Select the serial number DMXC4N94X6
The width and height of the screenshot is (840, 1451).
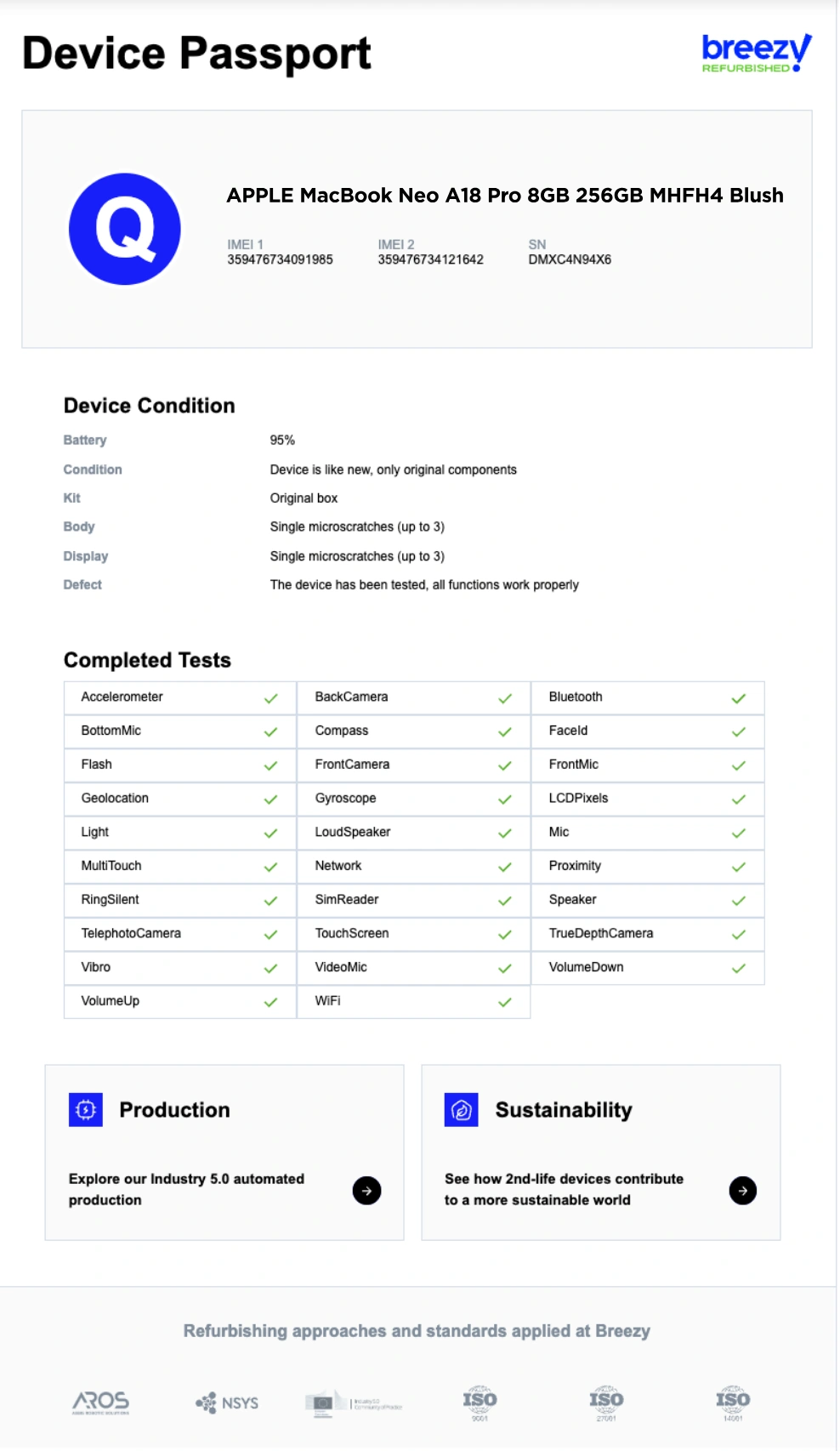point(570,259)
